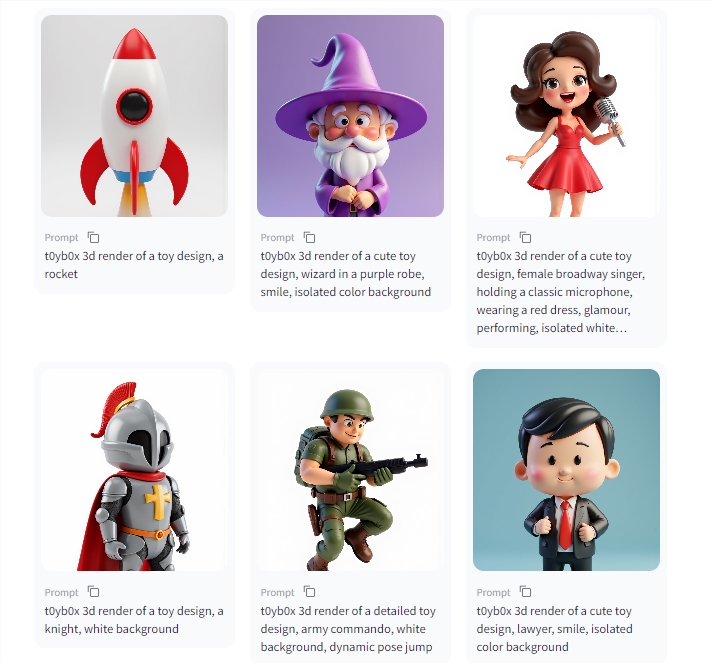This screenshot has width=714, height=663.
Task: Select the army commando prompt text
Action: click(348, 629)
